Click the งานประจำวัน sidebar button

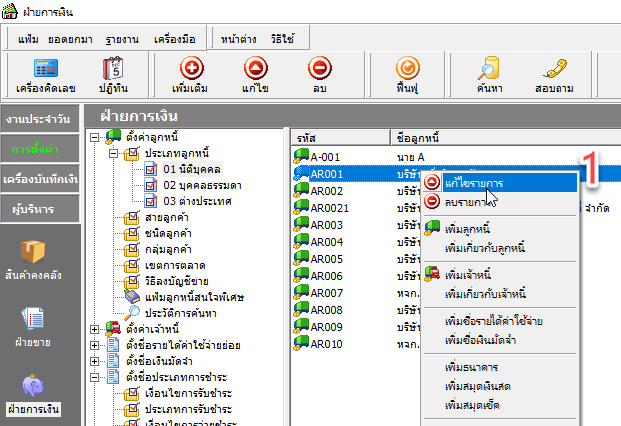tap(39, 120)
